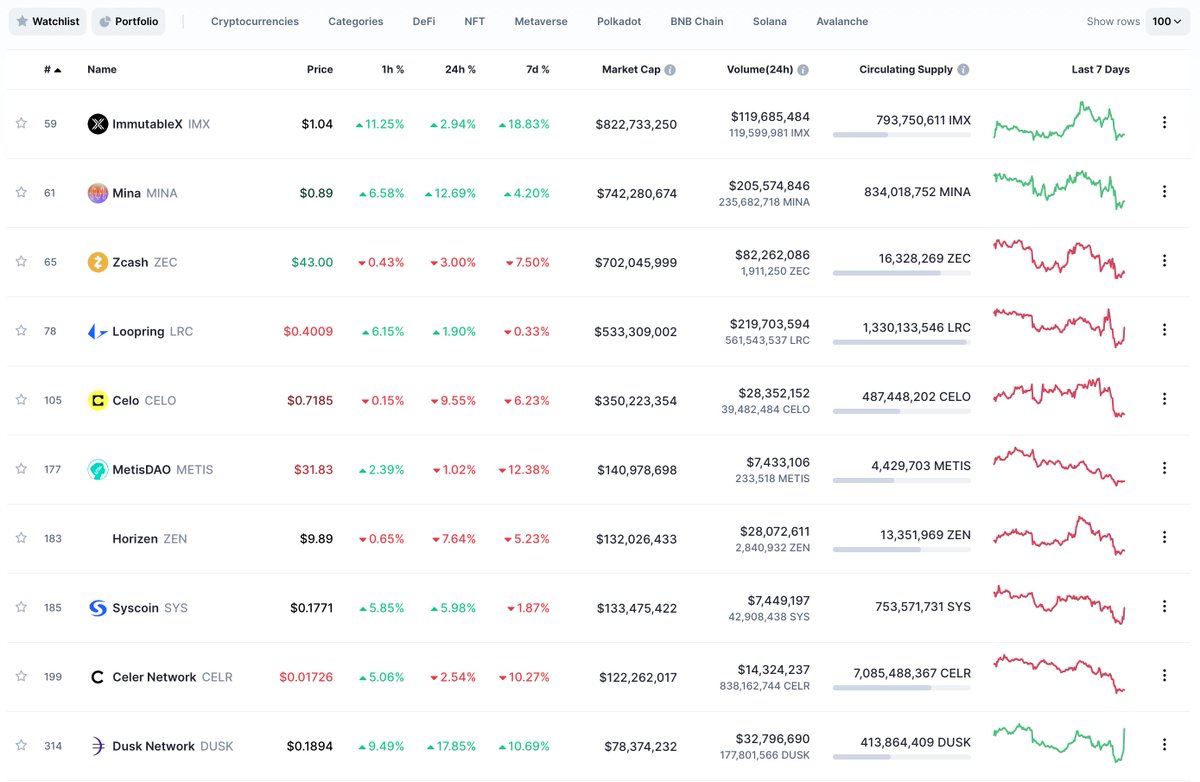
Task: Switch to Avalanche tab
Action: 842,21
